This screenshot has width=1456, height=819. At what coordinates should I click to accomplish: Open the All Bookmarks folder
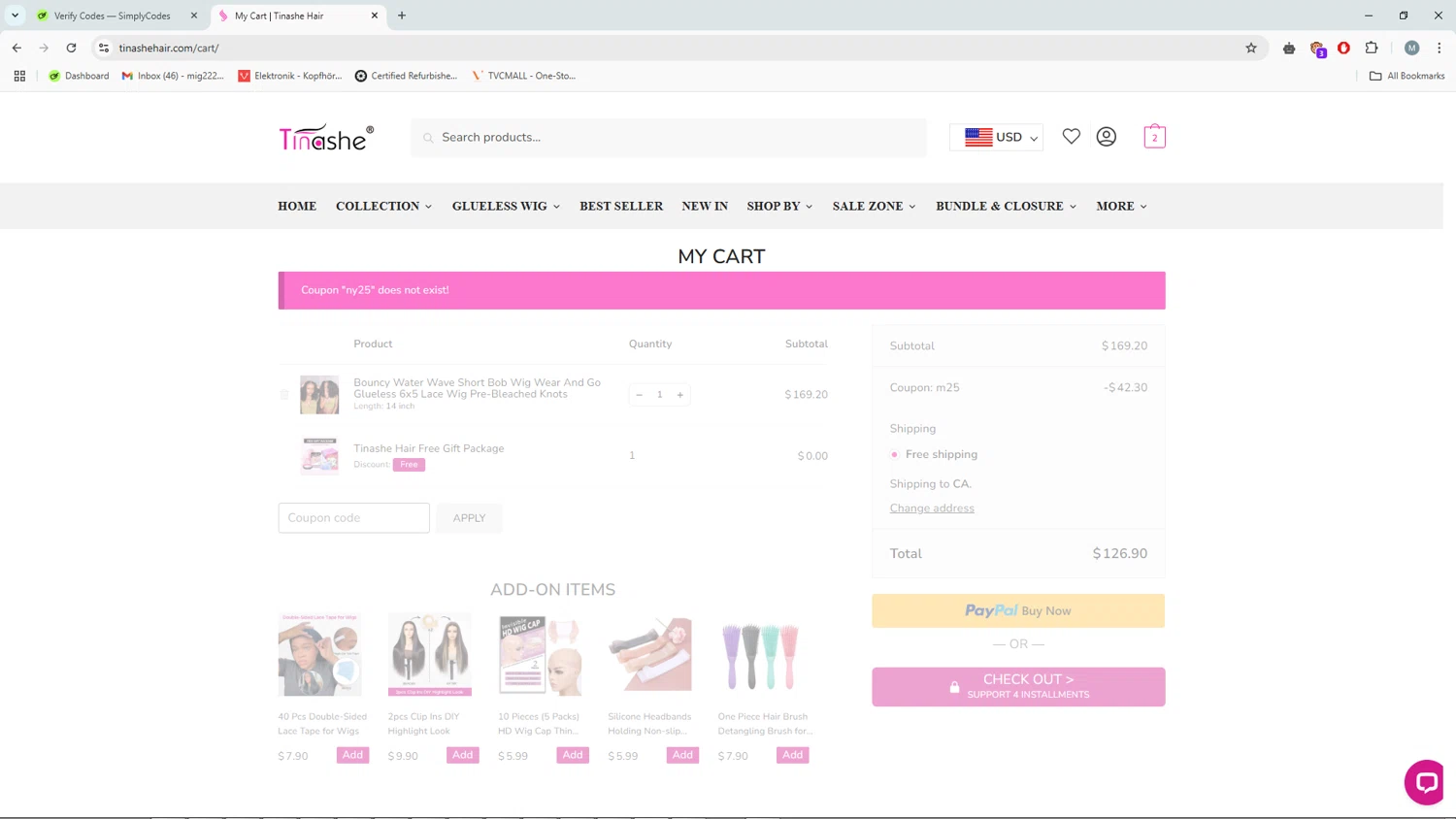click(x=1406, y=76)
